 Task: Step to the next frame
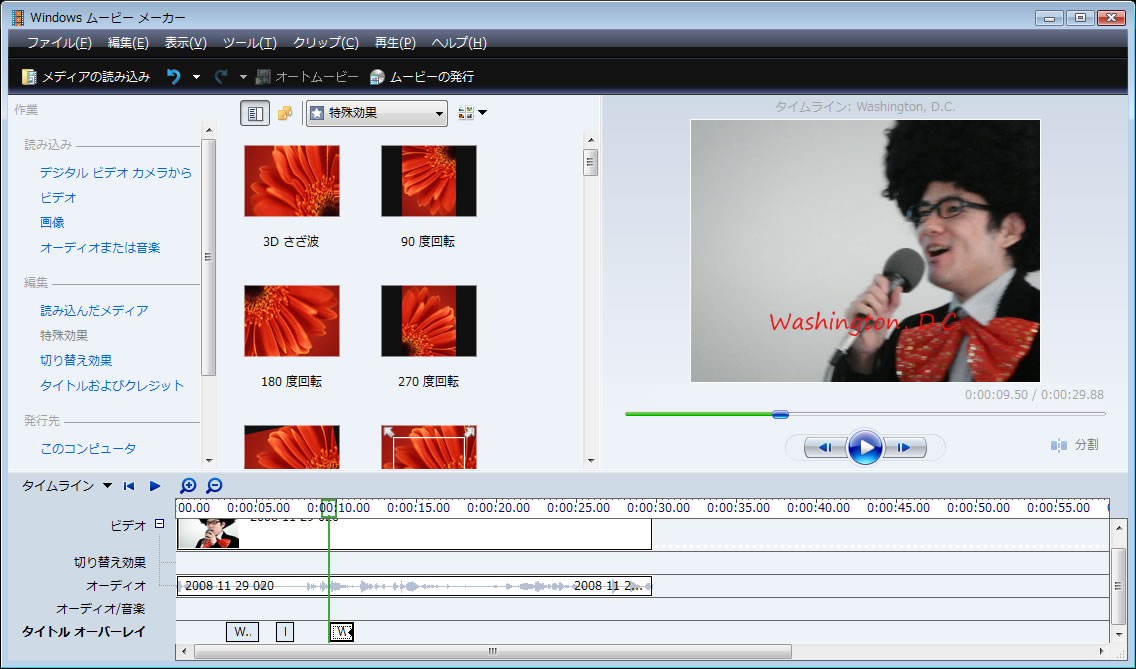906,447
